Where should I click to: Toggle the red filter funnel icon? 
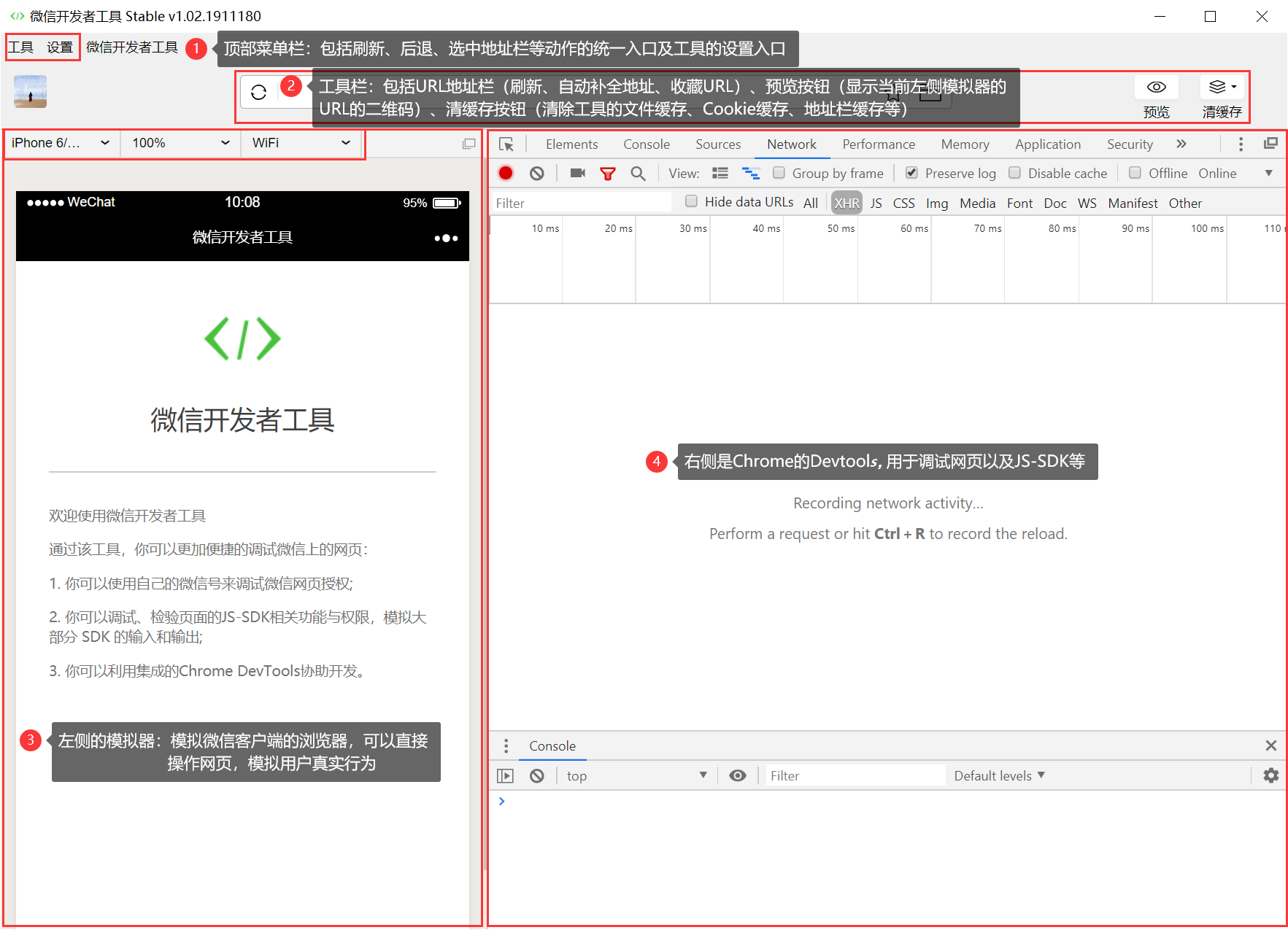coord(607,174)
